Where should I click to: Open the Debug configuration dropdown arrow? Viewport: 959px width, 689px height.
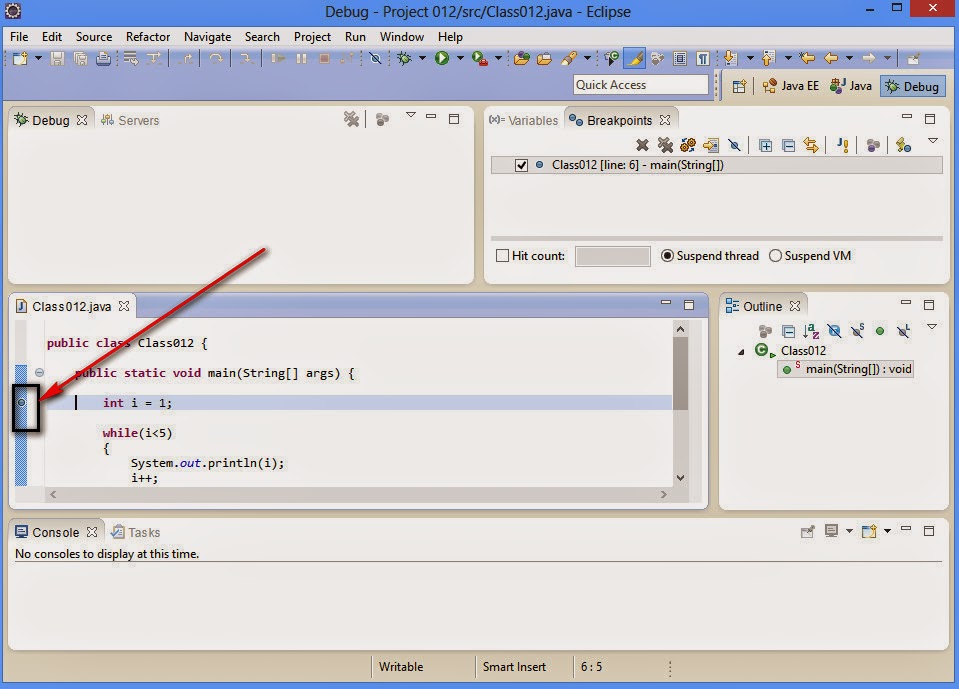[422, 58]
